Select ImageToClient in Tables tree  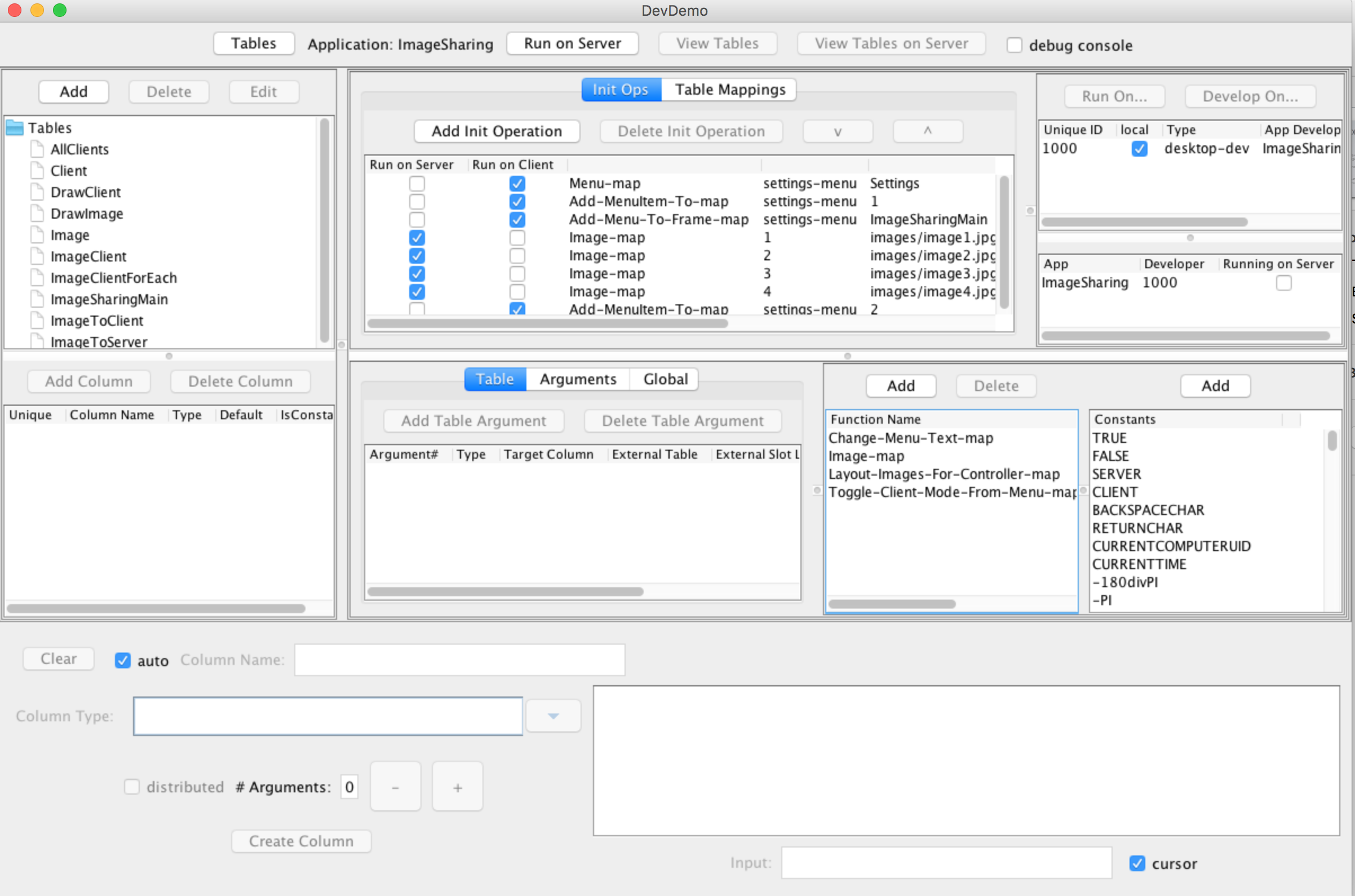(x=96, y=321)
